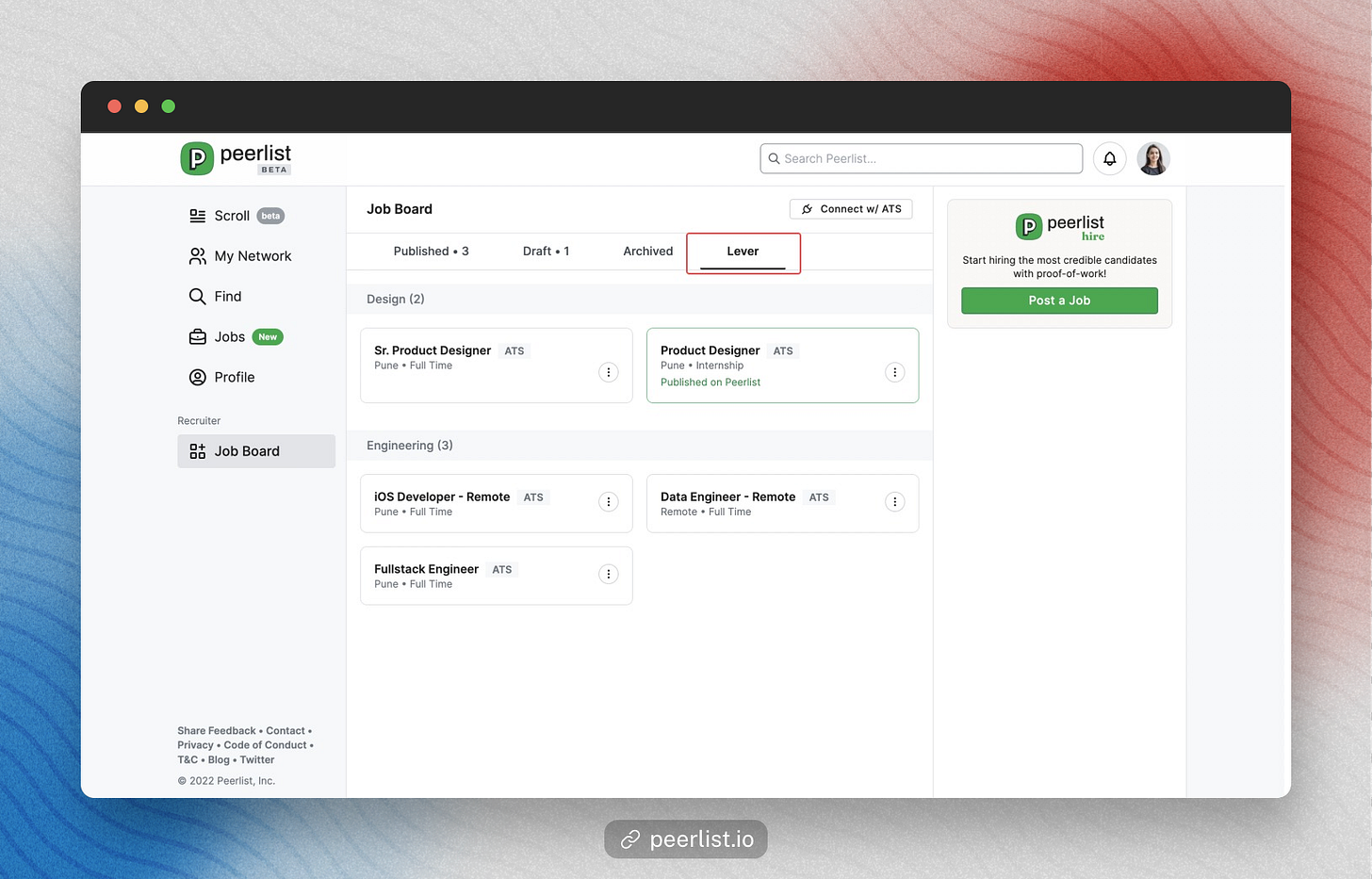
Task: Open options menu for Data Engineer - Remote
Action: coord(895,502)
